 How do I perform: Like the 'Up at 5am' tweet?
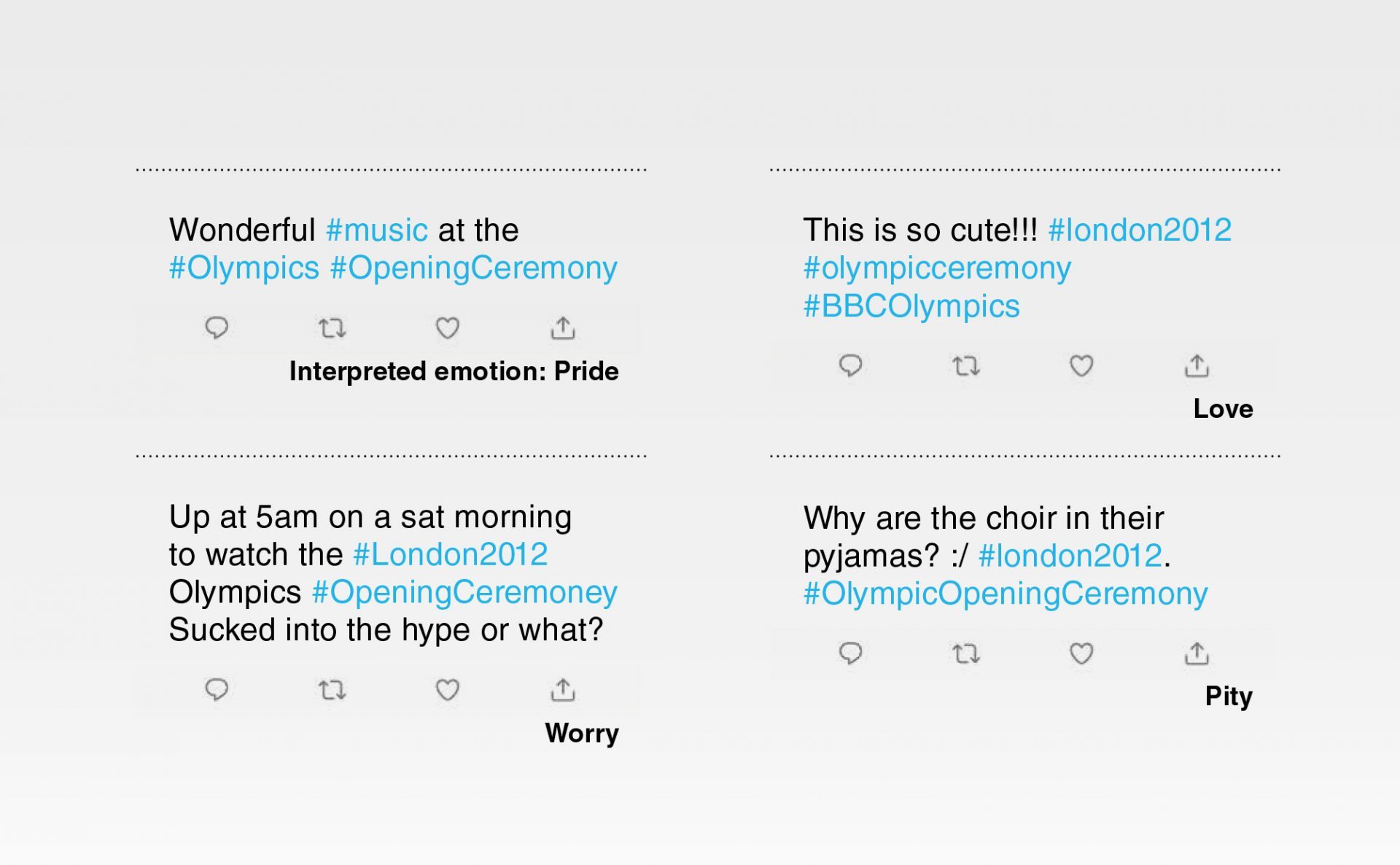(x=447, y=689)
